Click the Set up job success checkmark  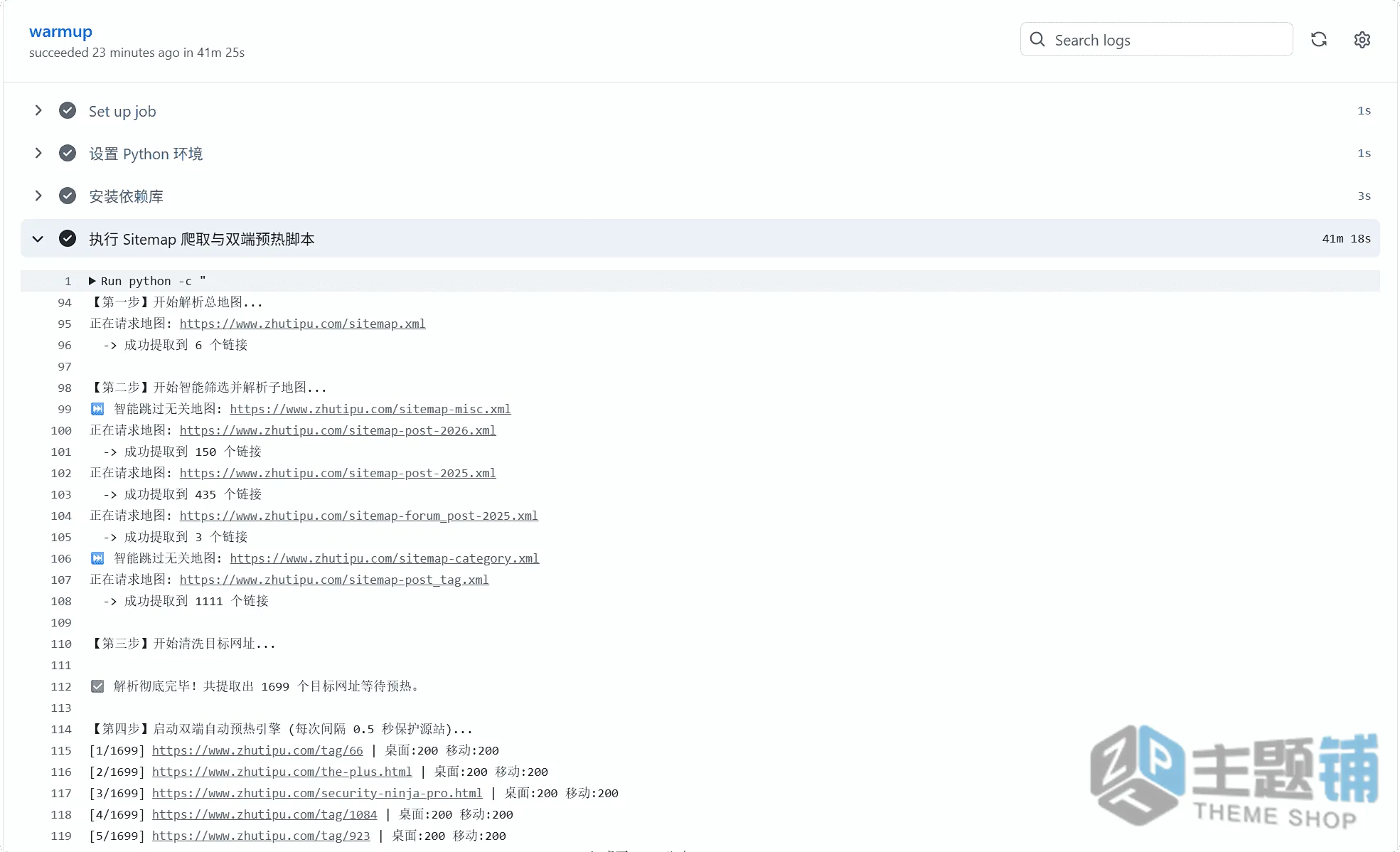(68, 111)
